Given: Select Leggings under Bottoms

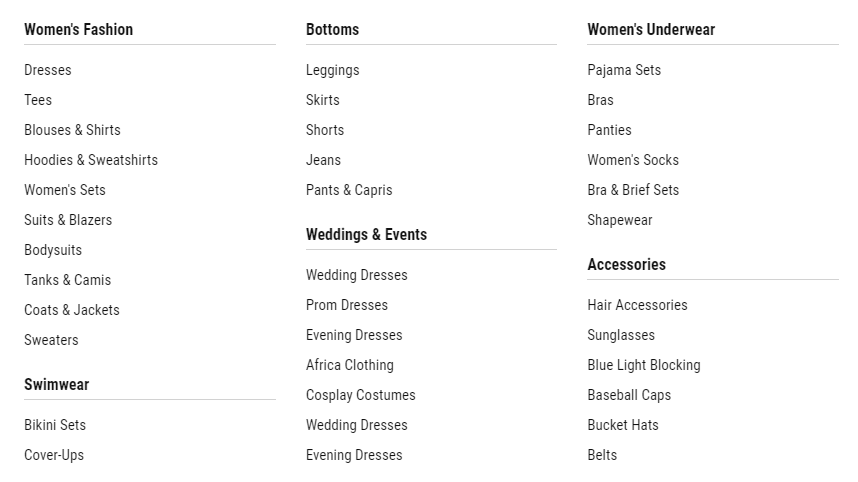Looking at the screenshot, I should click(332, 70).
